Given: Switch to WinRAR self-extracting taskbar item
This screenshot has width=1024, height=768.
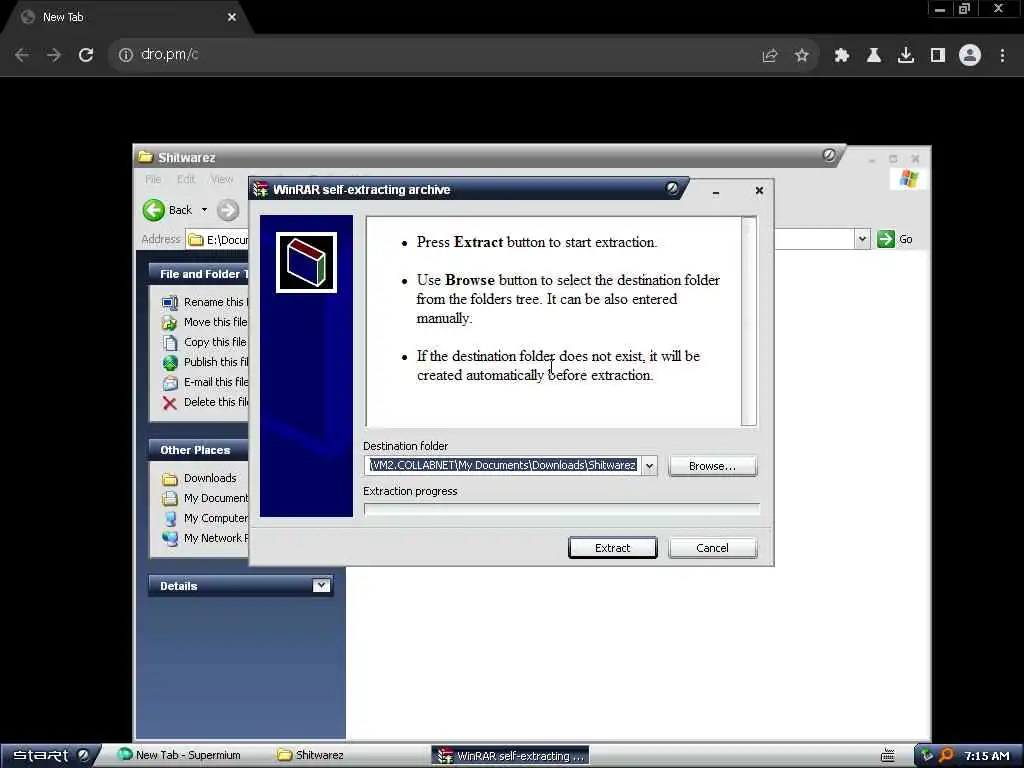Looking at the screenshot, I should pos(510,756).
